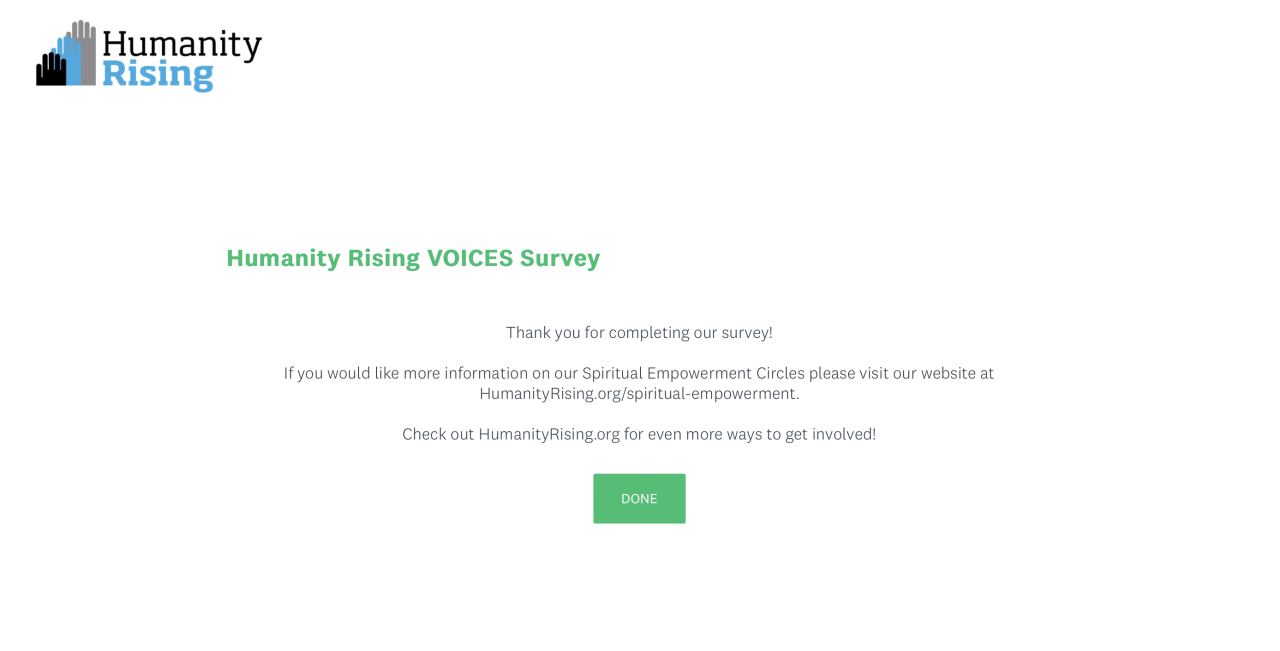The height and width of the screenshot is (651, 1280).
Task: Click the phrase 'visit our website at'
Action: [926, 373]
